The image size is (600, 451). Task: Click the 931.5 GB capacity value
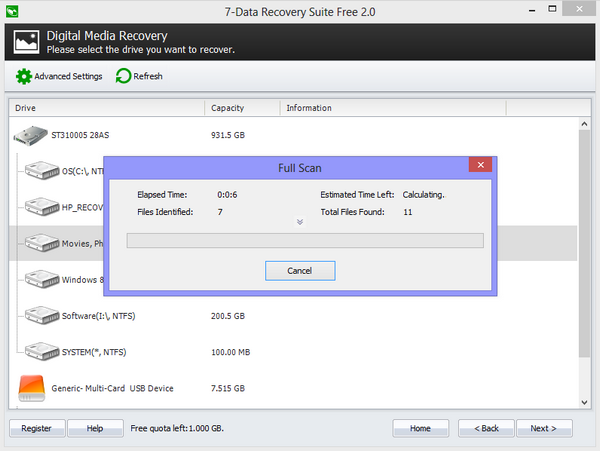(228, 135)
